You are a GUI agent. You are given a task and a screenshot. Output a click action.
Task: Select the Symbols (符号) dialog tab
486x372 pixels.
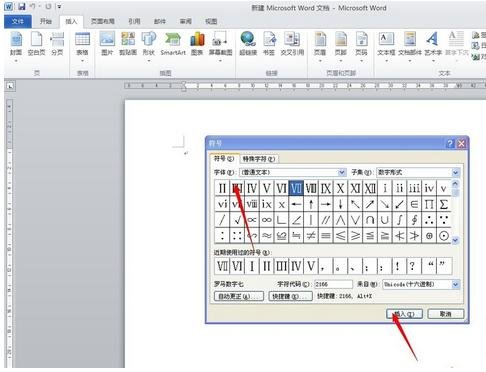pyautogui.click(x=224, y=159)
